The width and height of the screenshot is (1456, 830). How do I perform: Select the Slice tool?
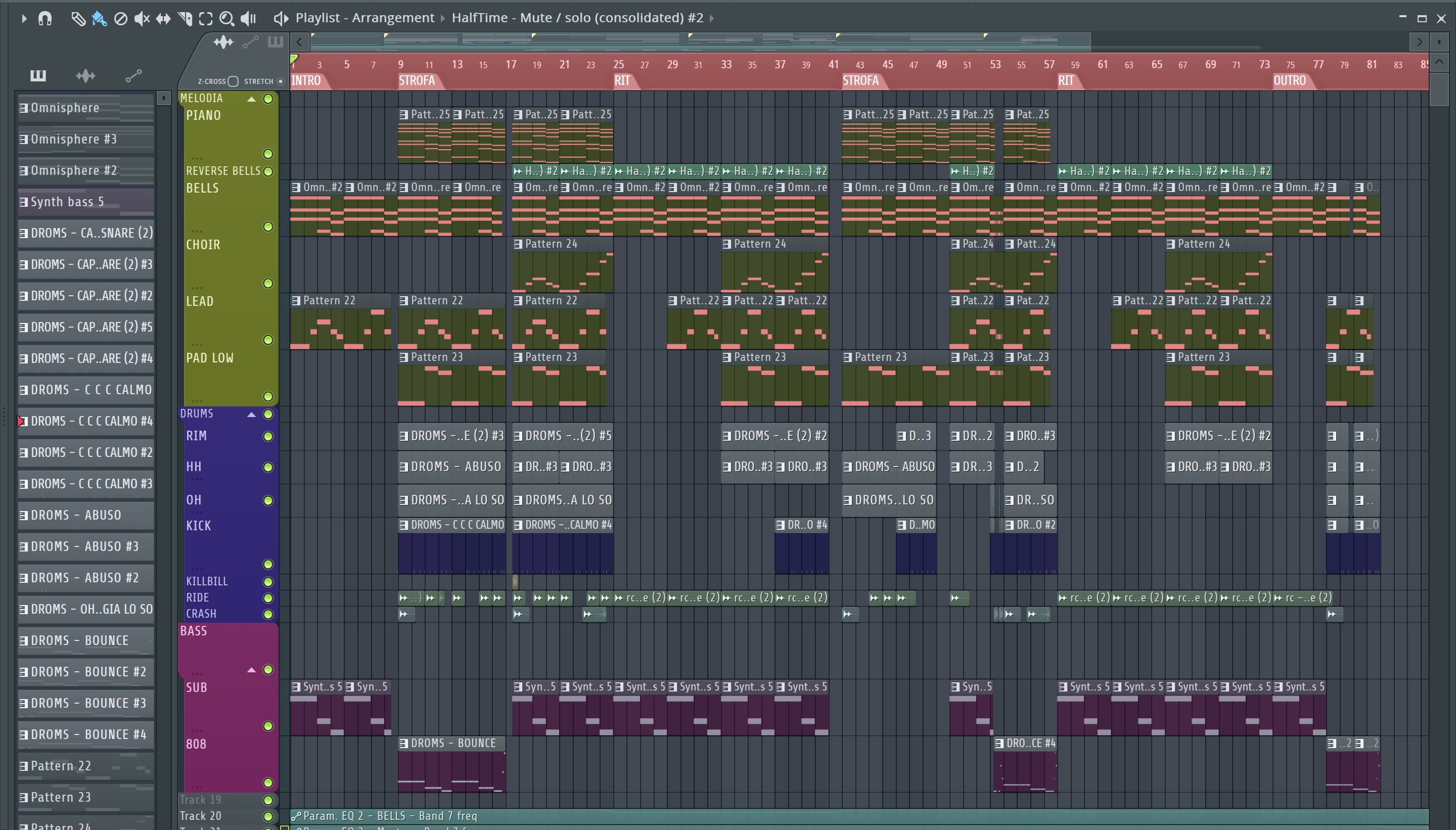click(185, 19)
